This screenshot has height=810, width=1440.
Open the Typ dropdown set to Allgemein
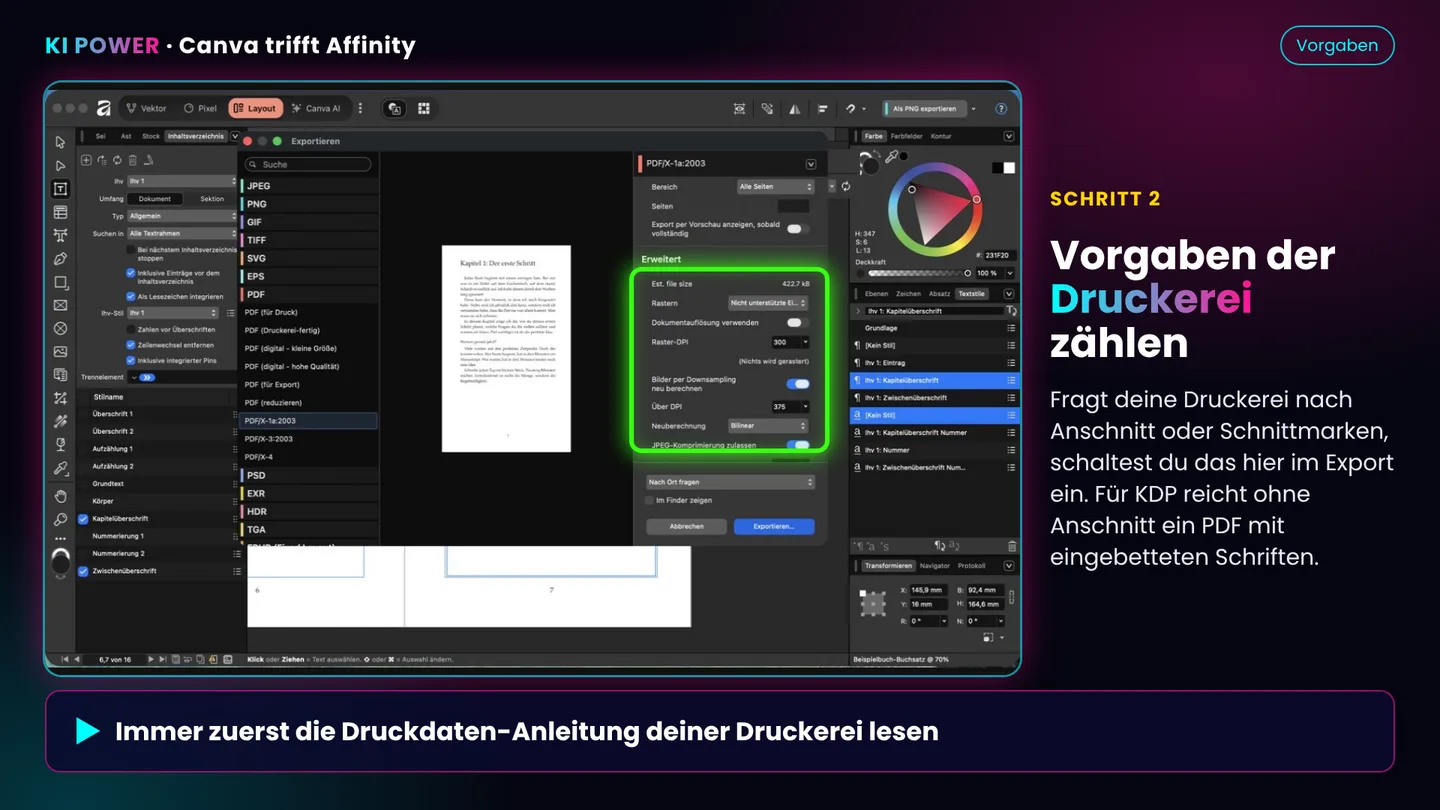pyautogui.click(x=182, y=216)
